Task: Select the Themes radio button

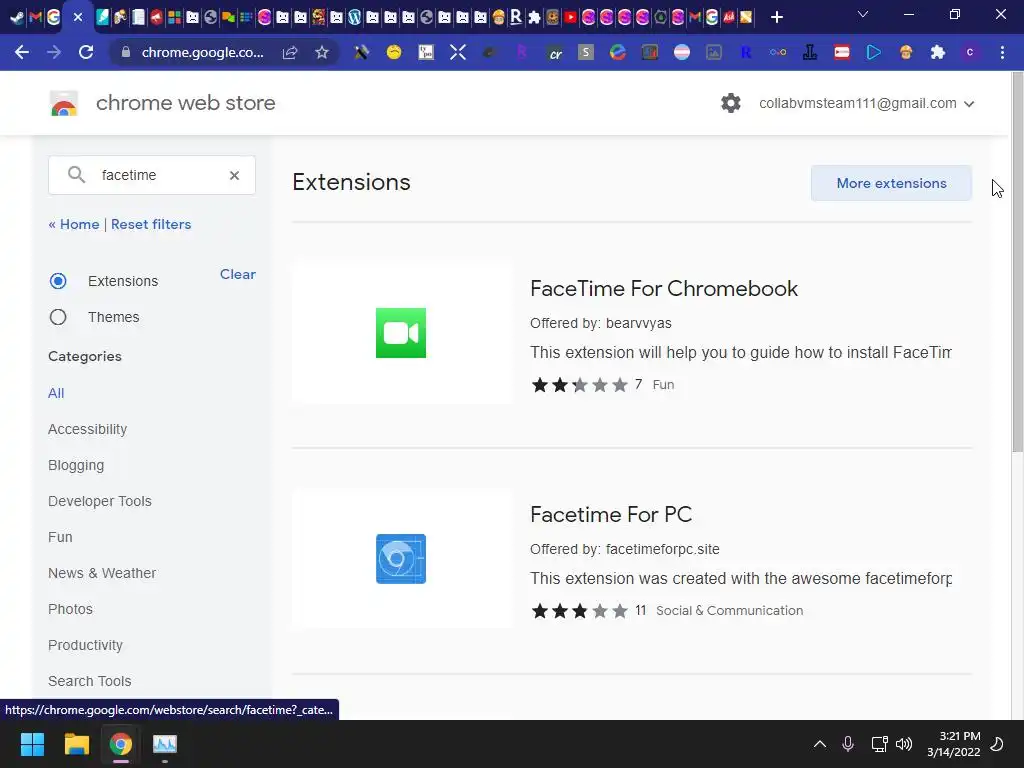Action: [58, 317]
